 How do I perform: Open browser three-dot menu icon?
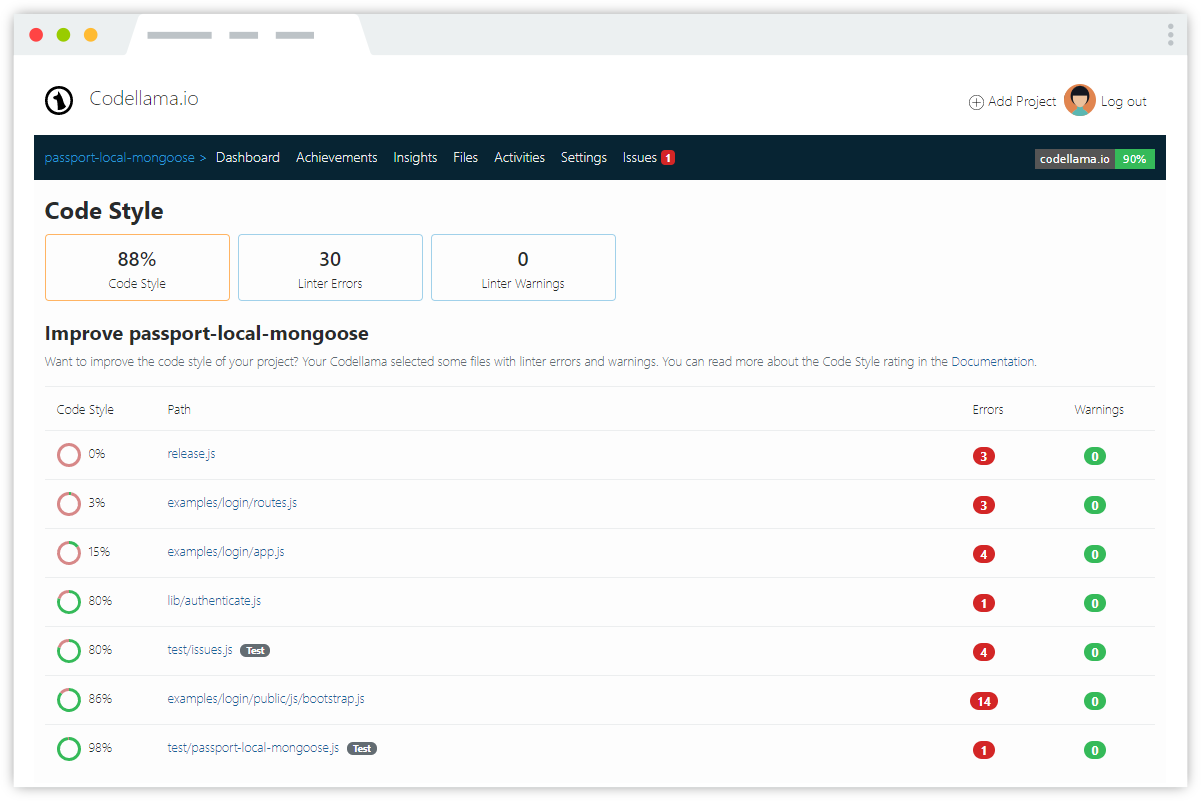[x=1170, y=35]
